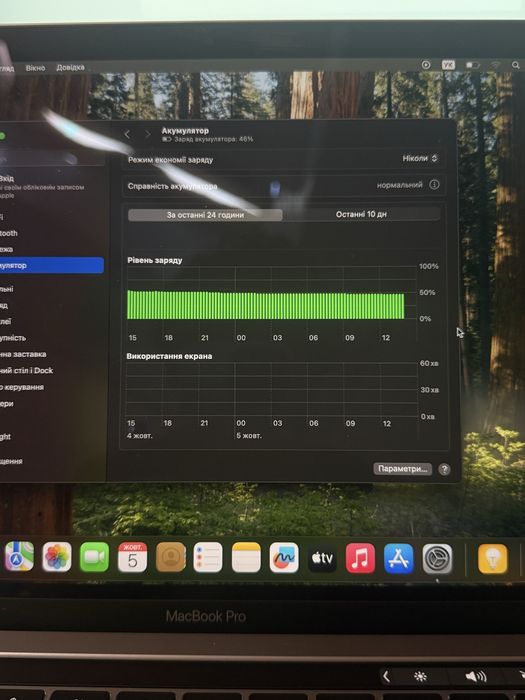The width and height of the screenshot is (525, 700).
Task: Launch the Photos app in Dock
Action: (x=57, y=557)
